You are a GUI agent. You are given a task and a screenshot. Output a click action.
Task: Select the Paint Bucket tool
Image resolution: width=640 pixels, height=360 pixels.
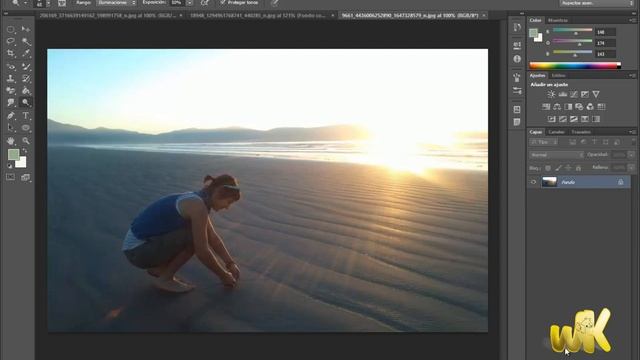point(26,91)
